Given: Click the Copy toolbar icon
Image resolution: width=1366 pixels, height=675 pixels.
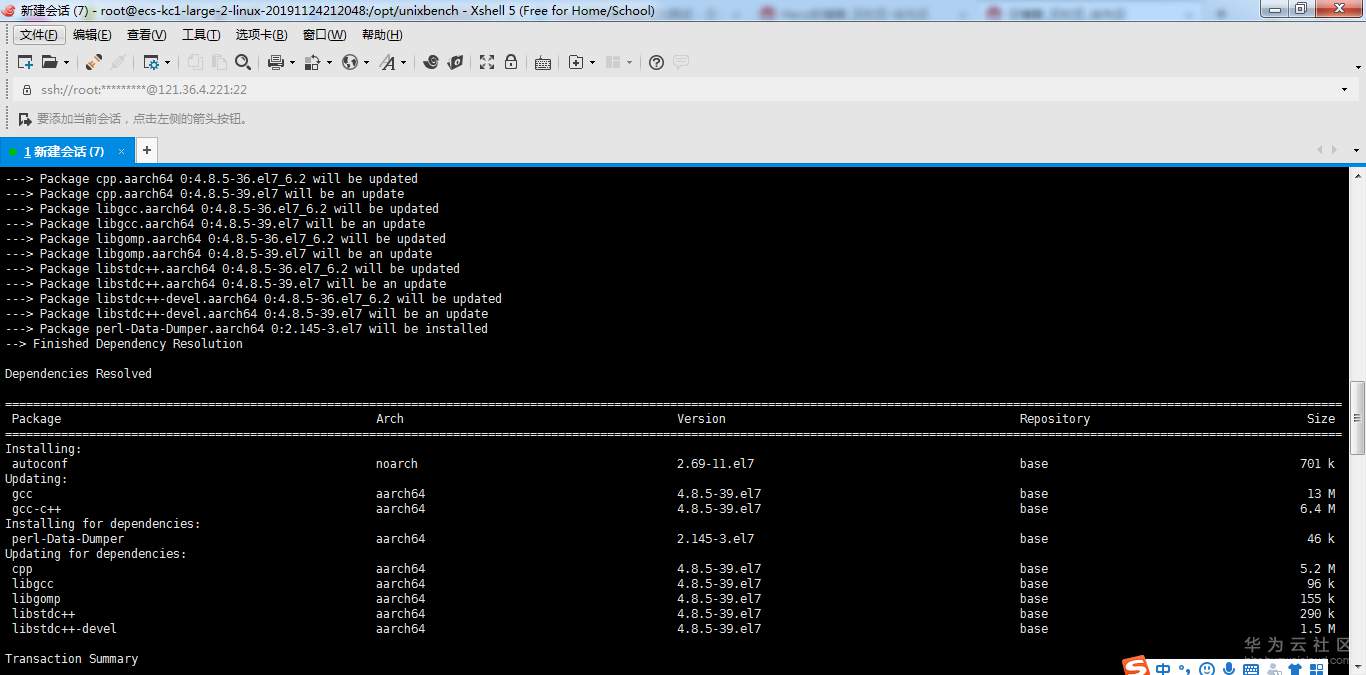Looking at the screenshot, I should tap(195, 62).
